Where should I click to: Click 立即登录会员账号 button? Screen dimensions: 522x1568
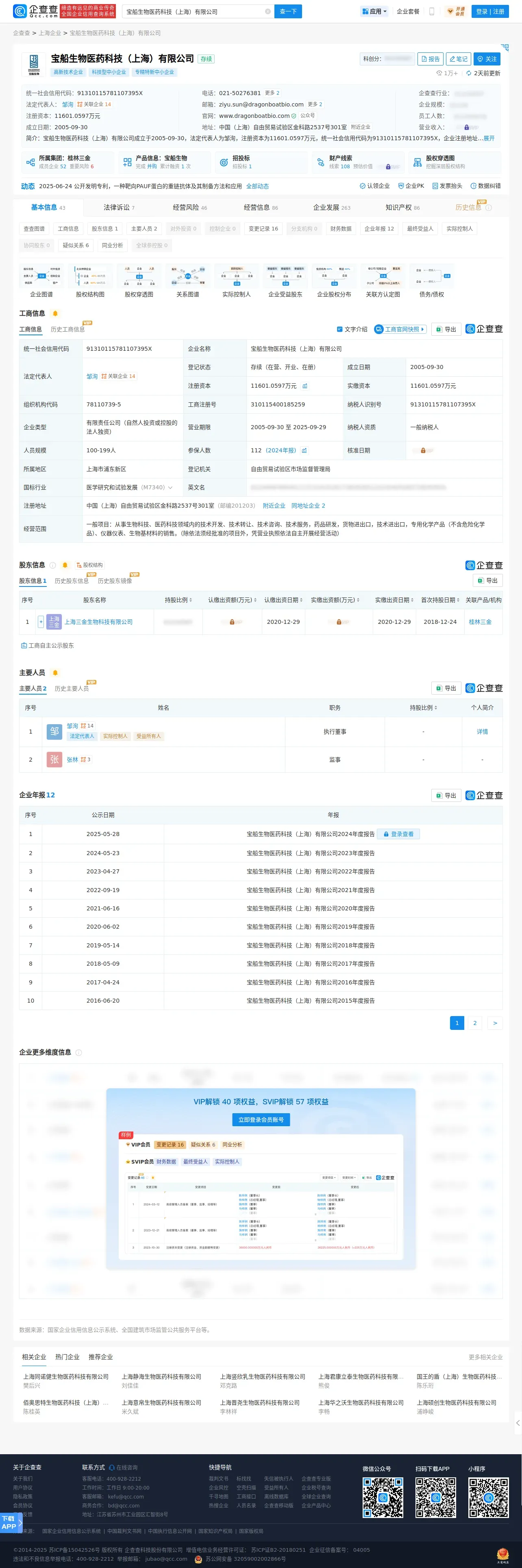(261, 1119)
